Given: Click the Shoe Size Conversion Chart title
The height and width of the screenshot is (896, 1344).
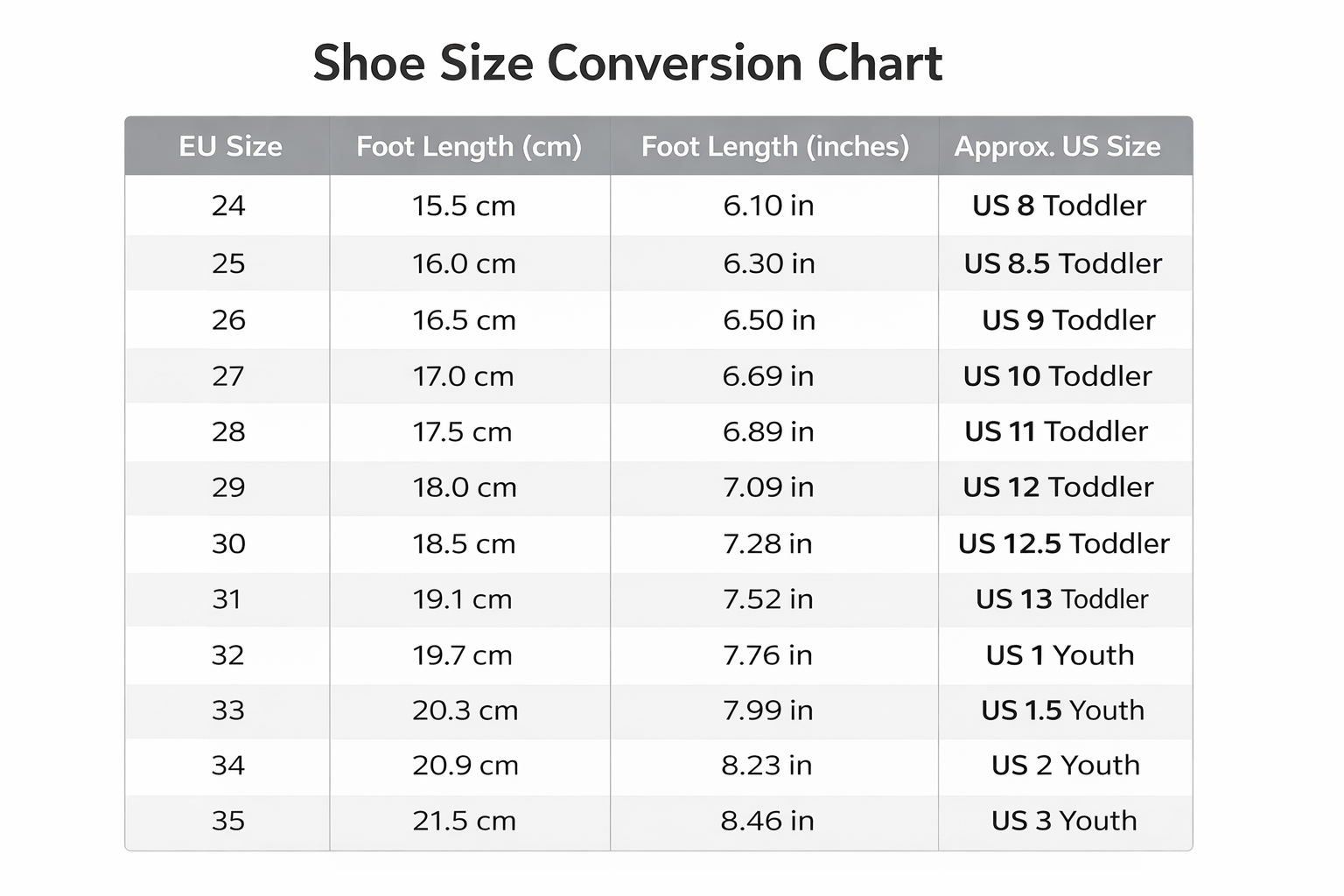Looking at the screenshot, I should pyautogui.click(x=627, y=63).
